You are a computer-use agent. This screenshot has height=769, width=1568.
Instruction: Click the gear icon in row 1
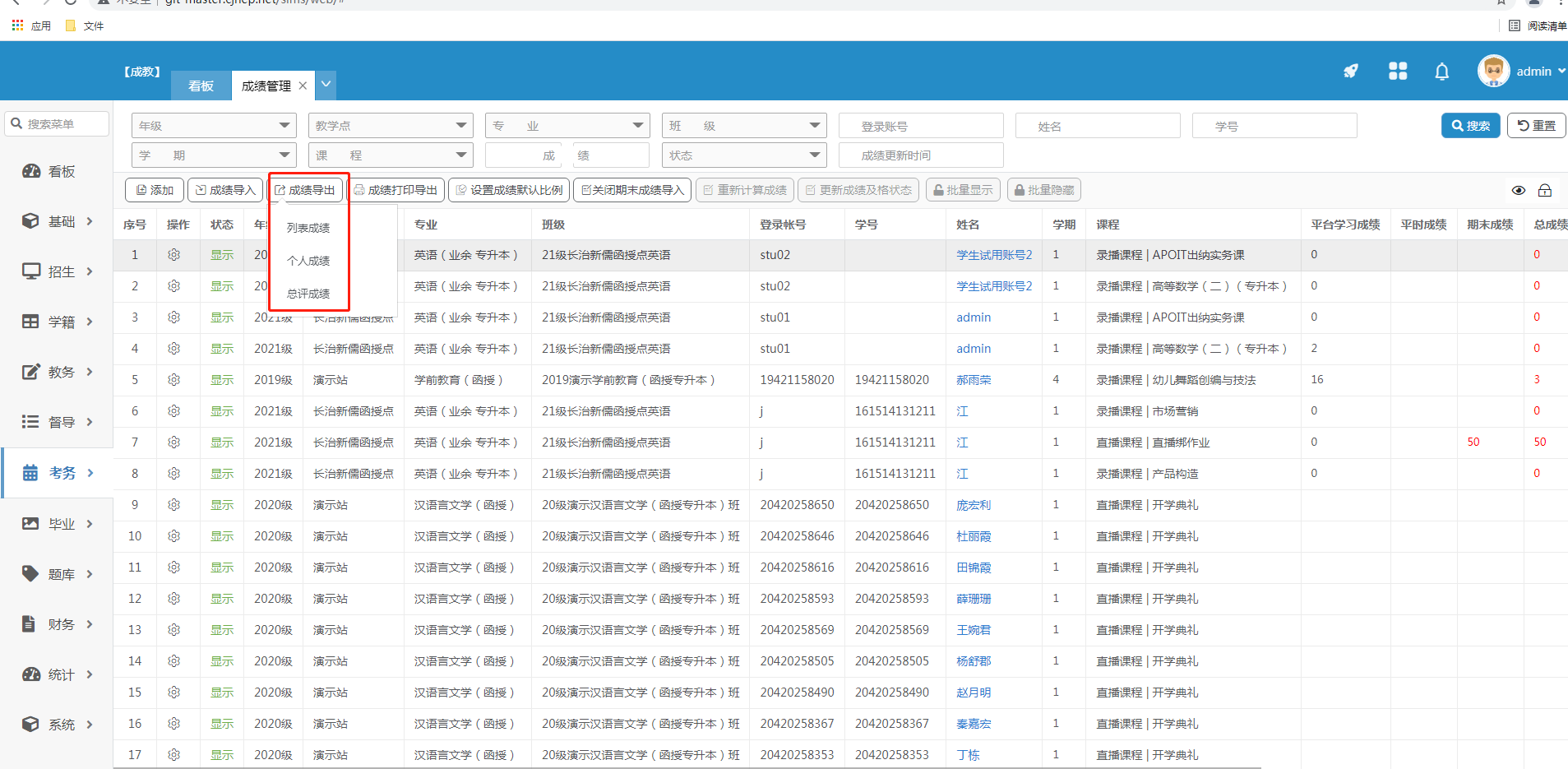pyautogui.click(x=173, y=255)
